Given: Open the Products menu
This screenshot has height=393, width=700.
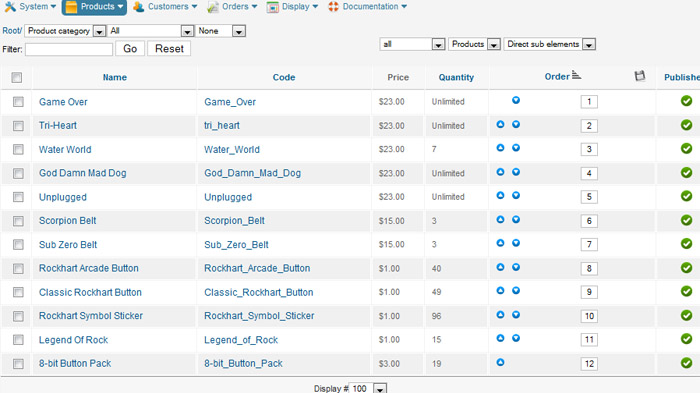Looking at the screenshot, I should click(94, 7).
